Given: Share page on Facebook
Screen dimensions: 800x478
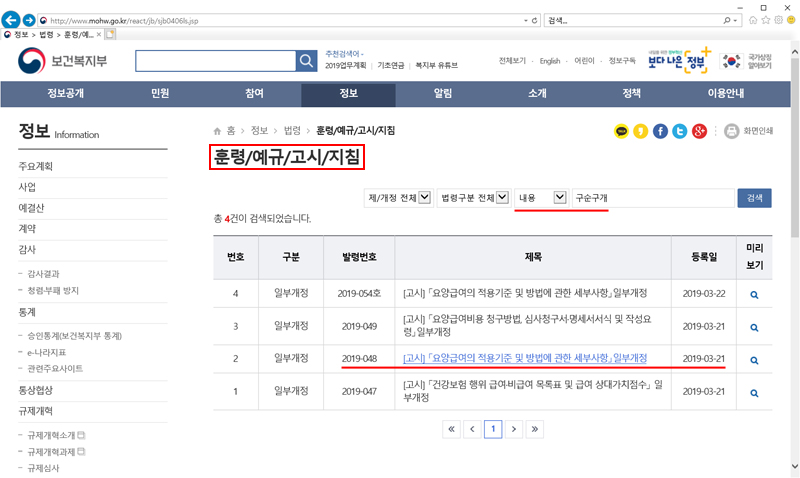Looking at the screenshot, I should 660,131.
